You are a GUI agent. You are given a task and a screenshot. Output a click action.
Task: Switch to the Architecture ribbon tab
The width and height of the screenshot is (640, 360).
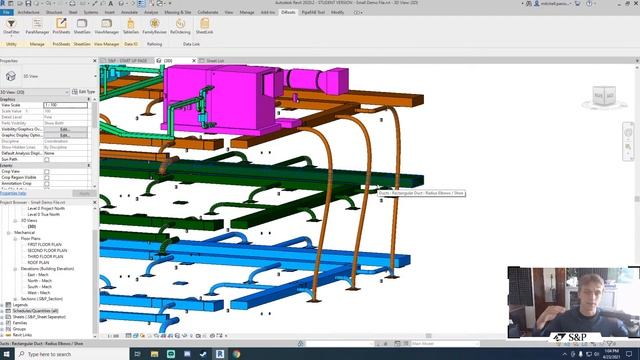(x=29, y=13)
